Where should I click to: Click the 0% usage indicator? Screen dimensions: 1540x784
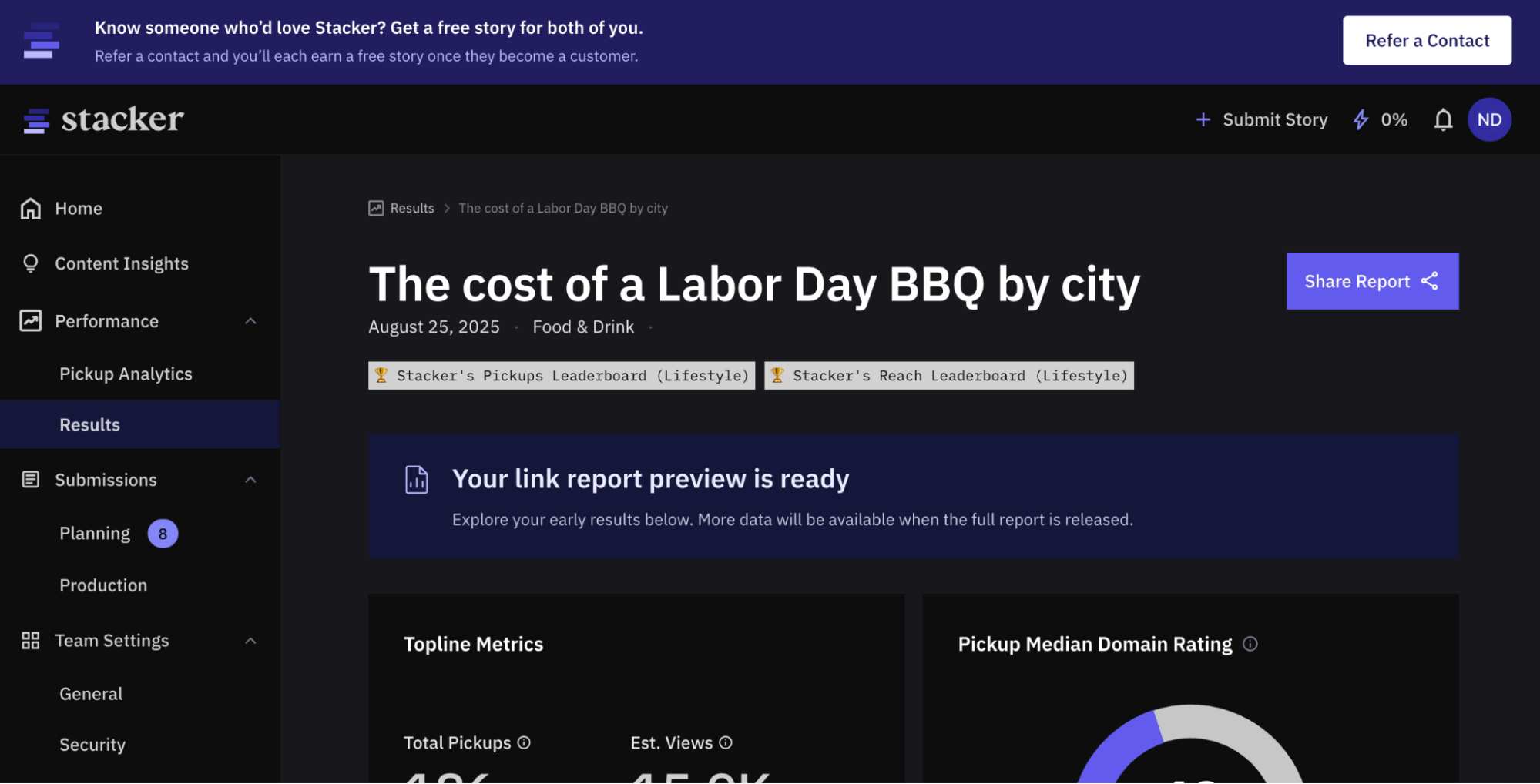point(1394,120)
